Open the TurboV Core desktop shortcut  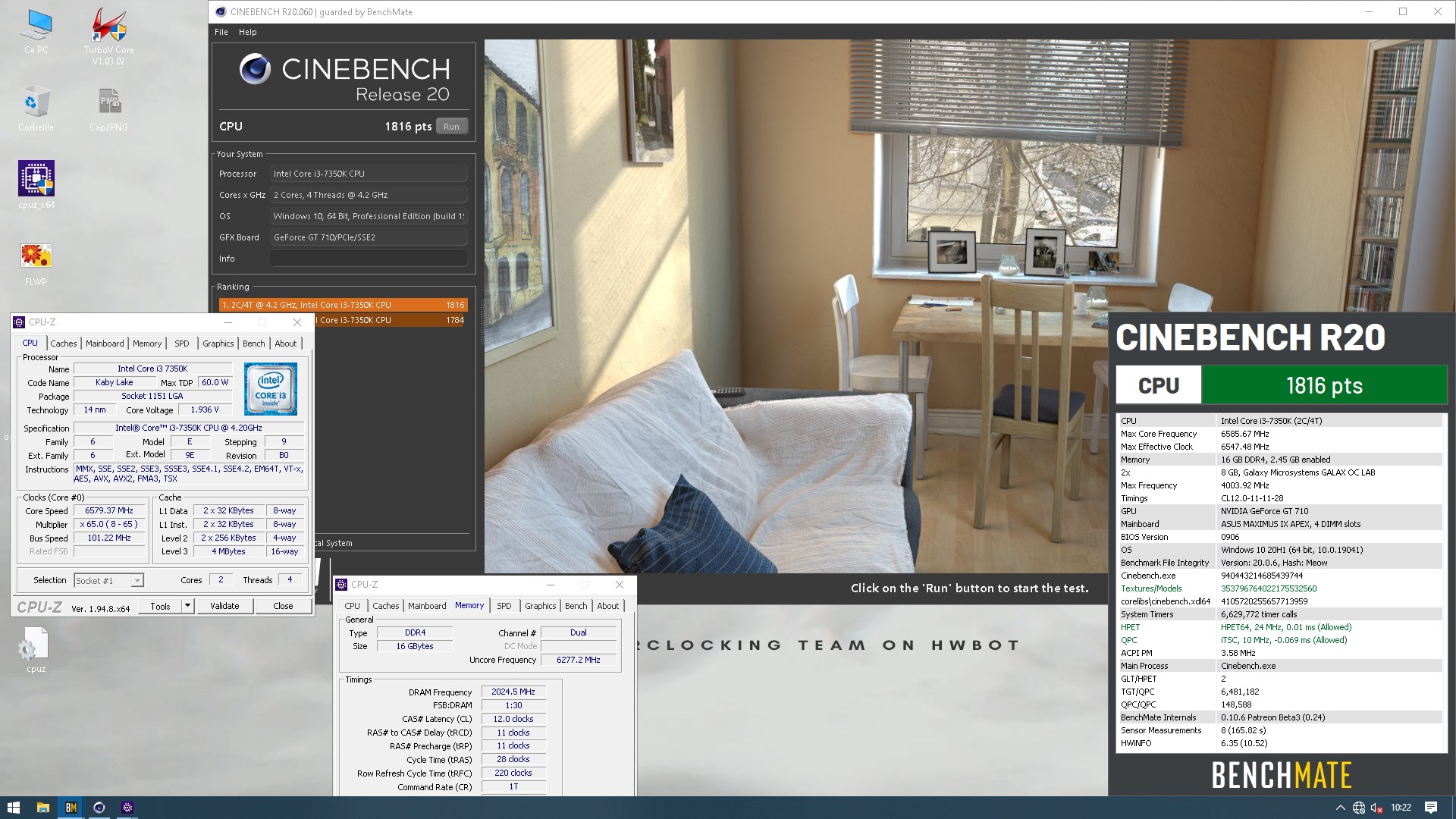(x=108, y=35)
